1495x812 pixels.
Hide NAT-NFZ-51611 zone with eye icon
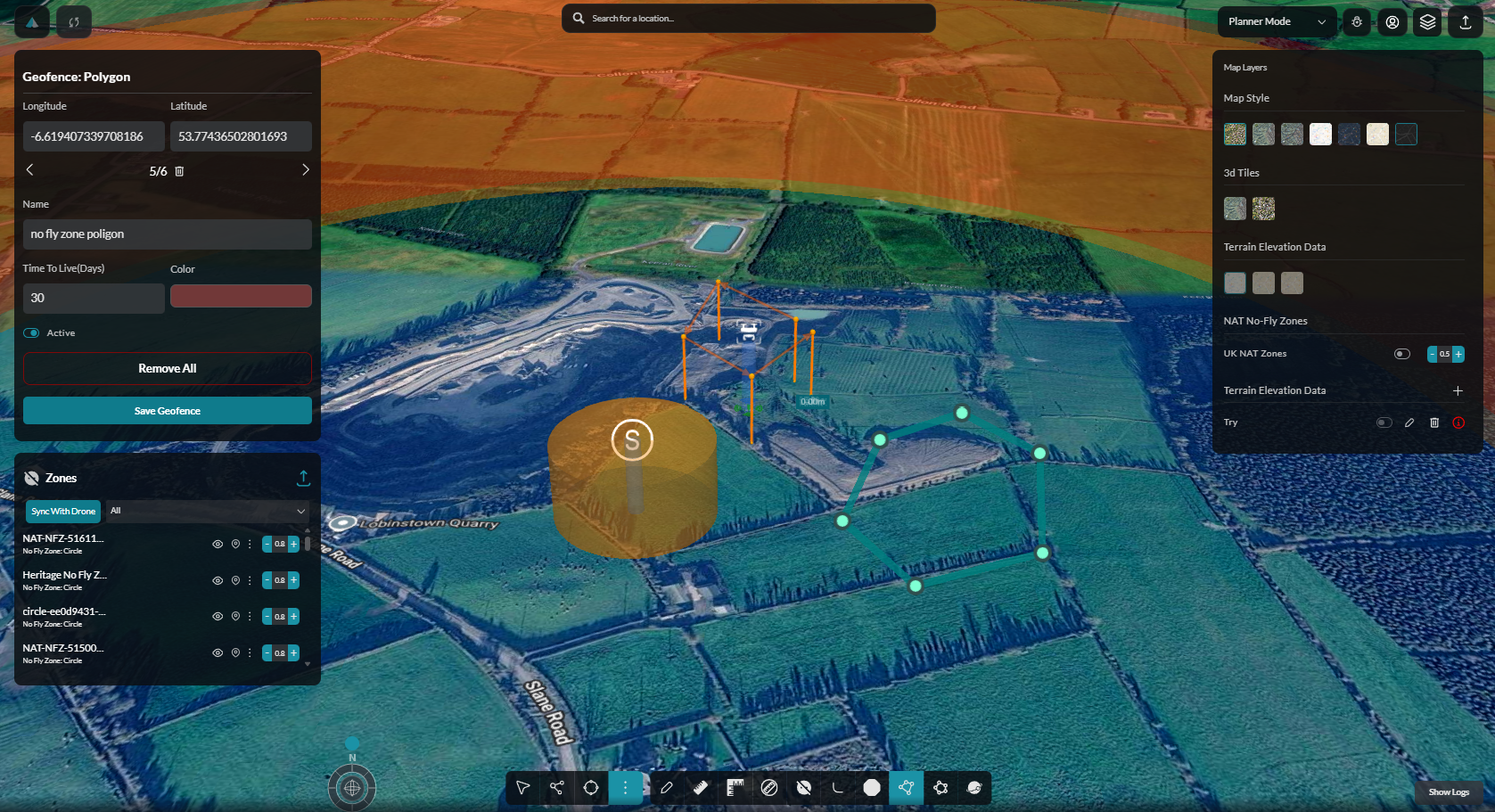click(218, 544)
